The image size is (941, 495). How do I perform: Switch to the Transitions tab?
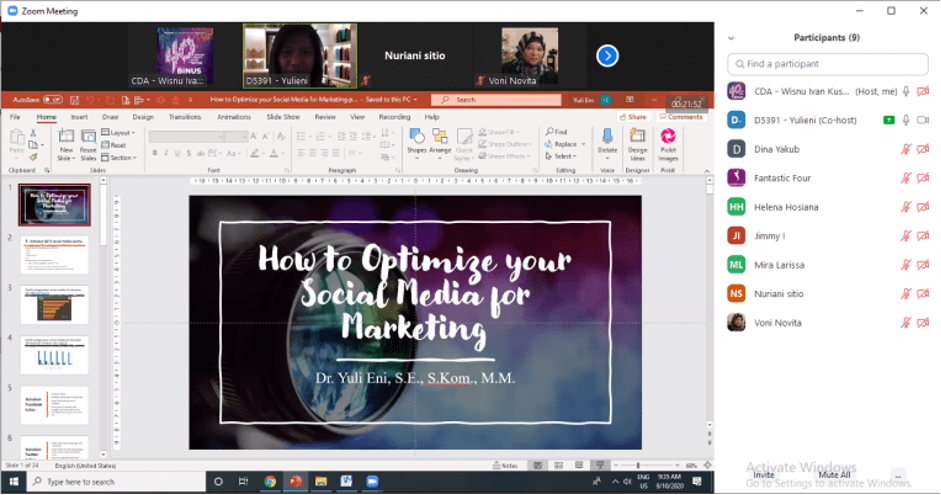point(185,117)
